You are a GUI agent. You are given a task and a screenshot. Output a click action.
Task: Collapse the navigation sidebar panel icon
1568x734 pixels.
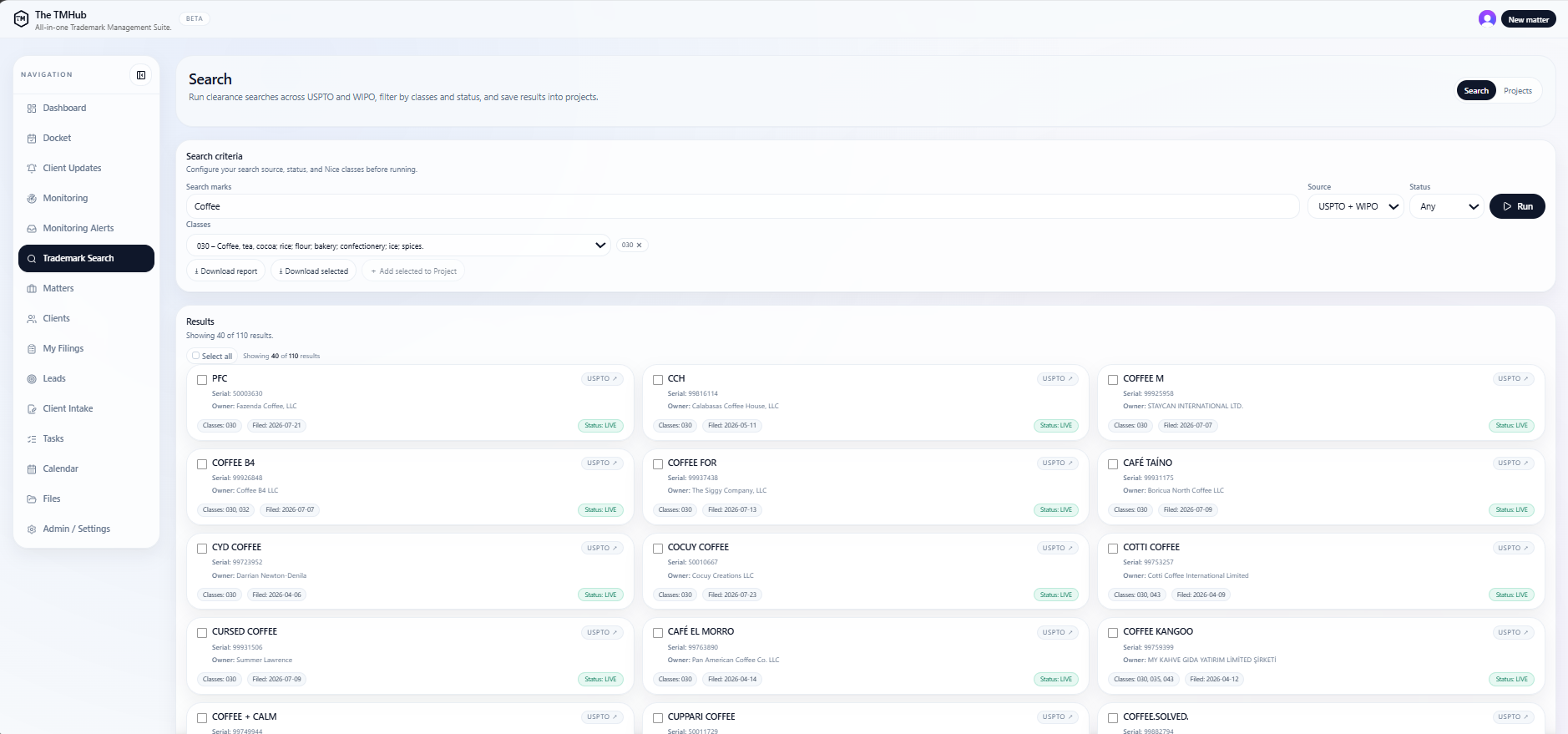141,75
